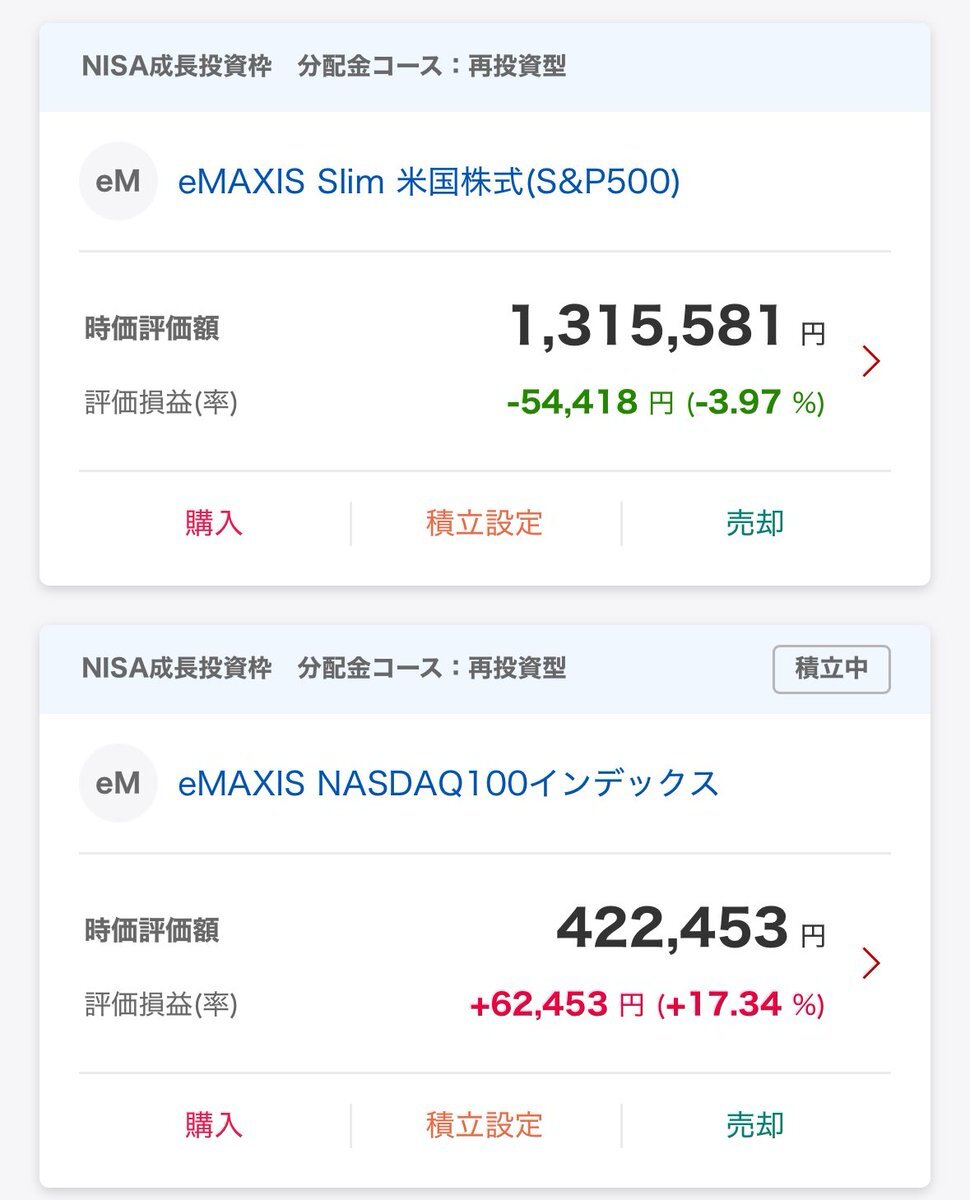Click the +62,453 円 gain figure
Viewport: 970px width, 1200px height.
[557, 1004]
